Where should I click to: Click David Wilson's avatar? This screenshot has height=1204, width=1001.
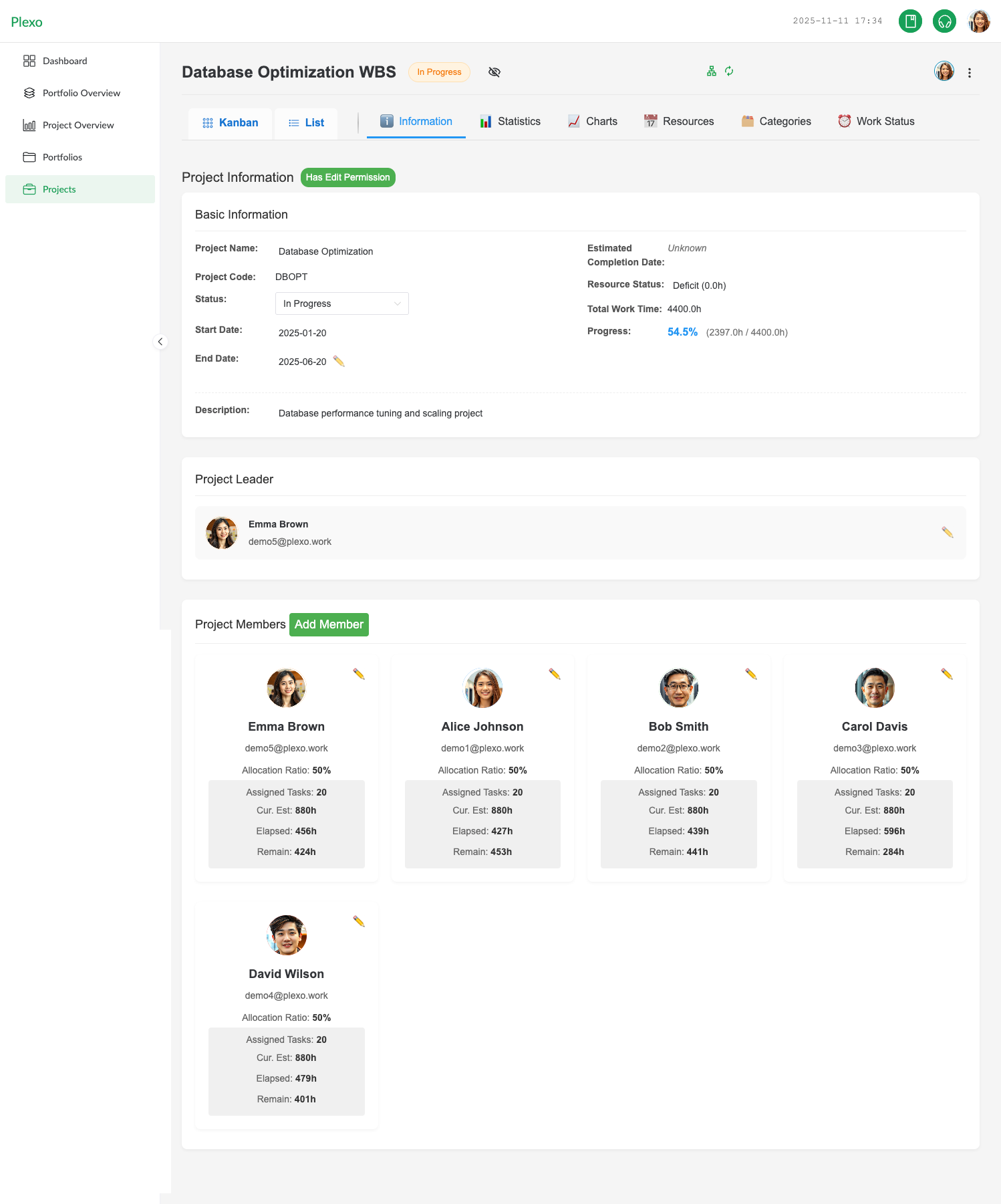[x=286, y=935]
